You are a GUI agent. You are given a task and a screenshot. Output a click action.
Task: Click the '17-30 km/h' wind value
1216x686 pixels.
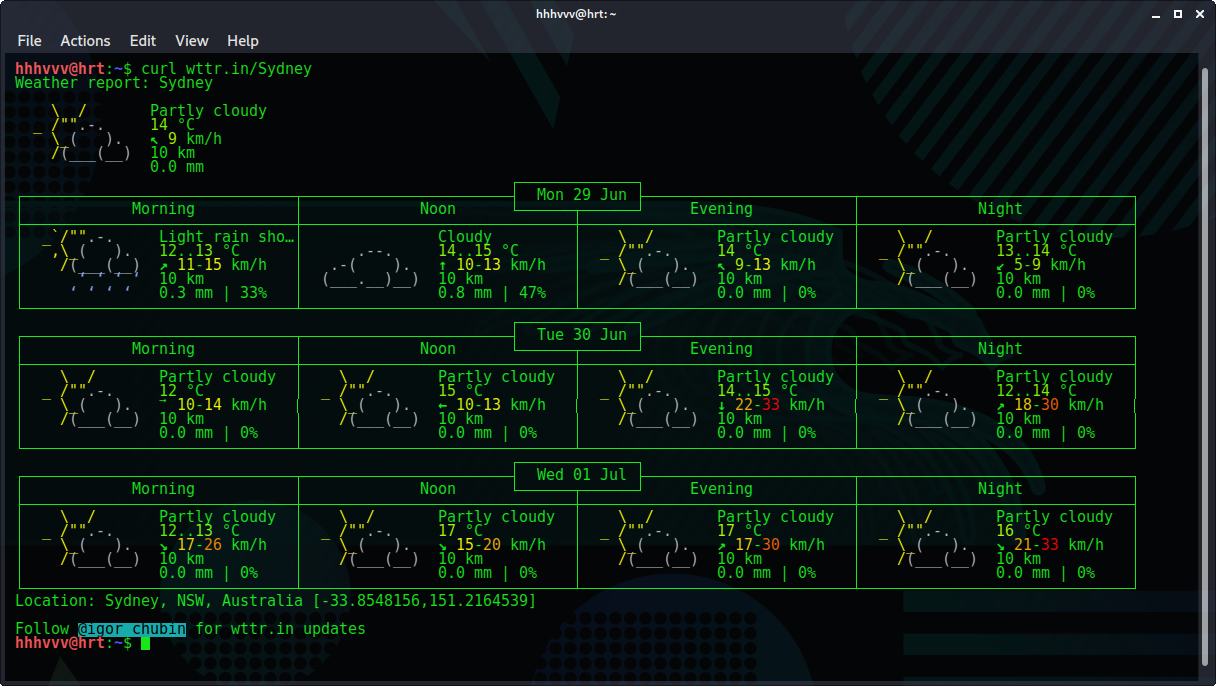click(x=780, y=545)
